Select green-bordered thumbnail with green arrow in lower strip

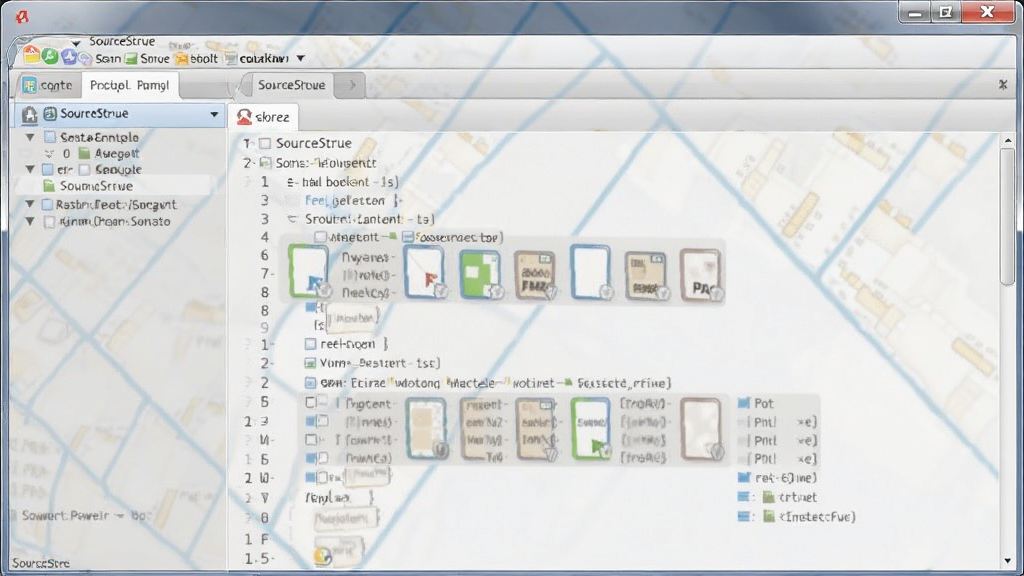[x=591, y=428]
